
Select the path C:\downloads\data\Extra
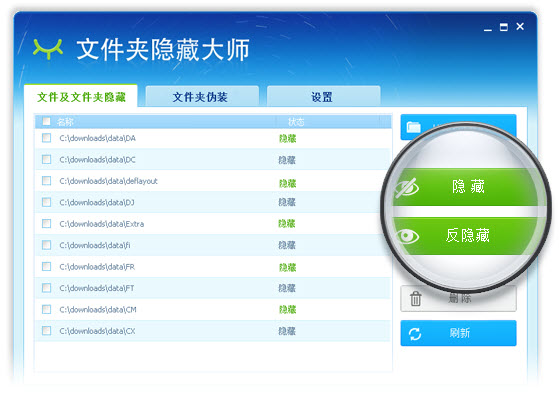tap(102, 224)
